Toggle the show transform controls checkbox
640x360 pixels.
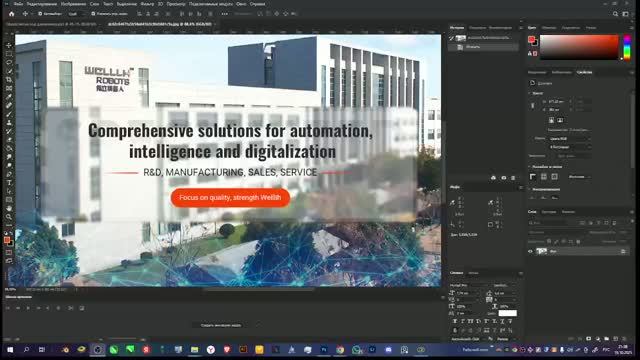(x=93, y=14)
